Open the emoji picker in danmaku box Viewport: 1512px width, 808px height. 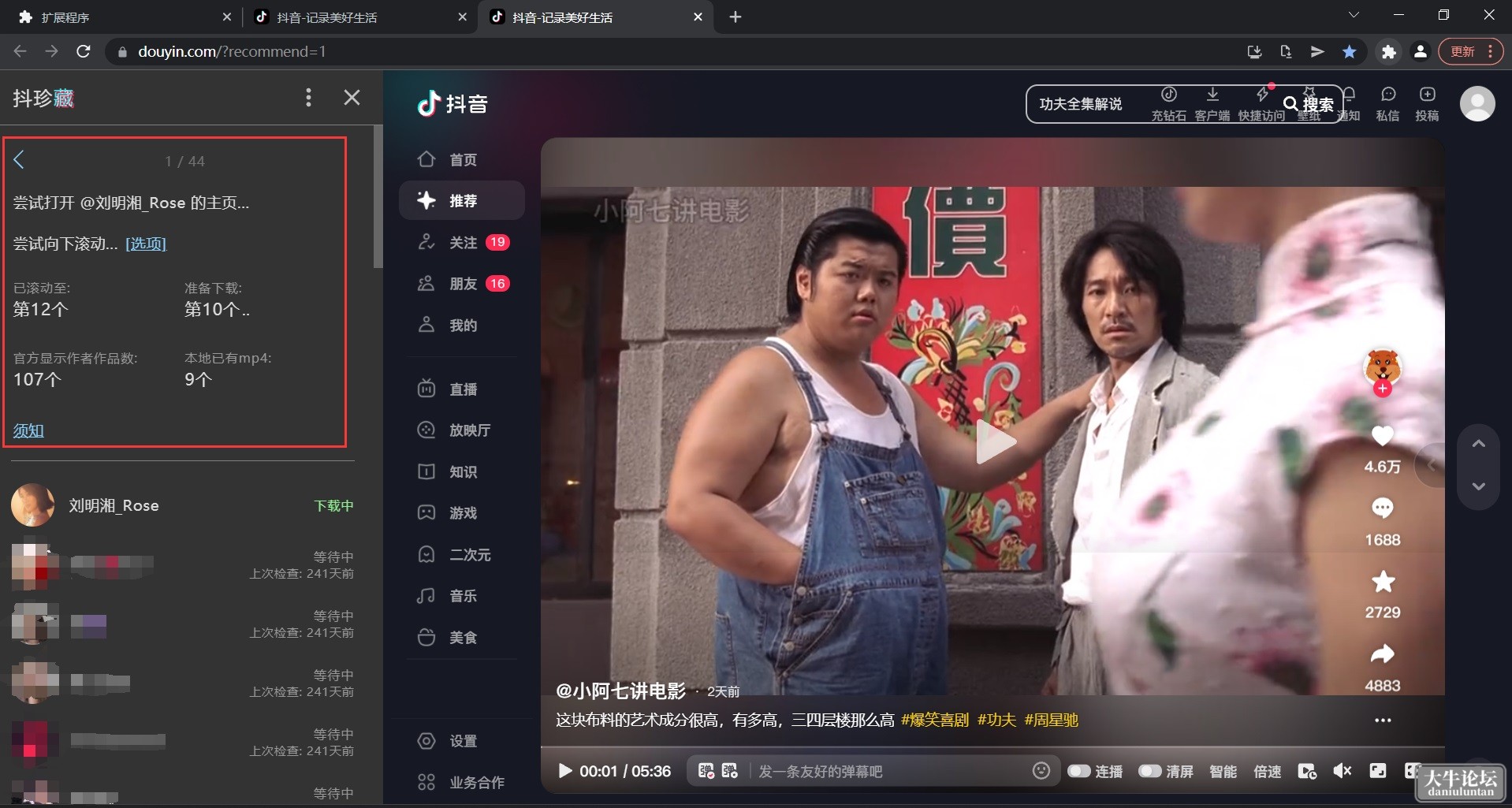tap(1041, 771)
